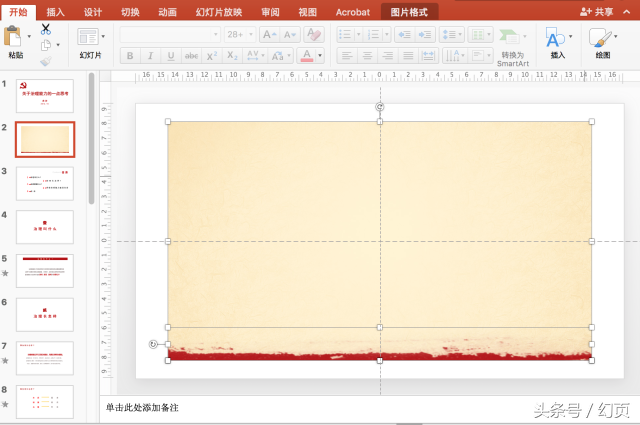Apply superscript formatting
Viewport: 640px width, 425px height.
coord(212,56)
